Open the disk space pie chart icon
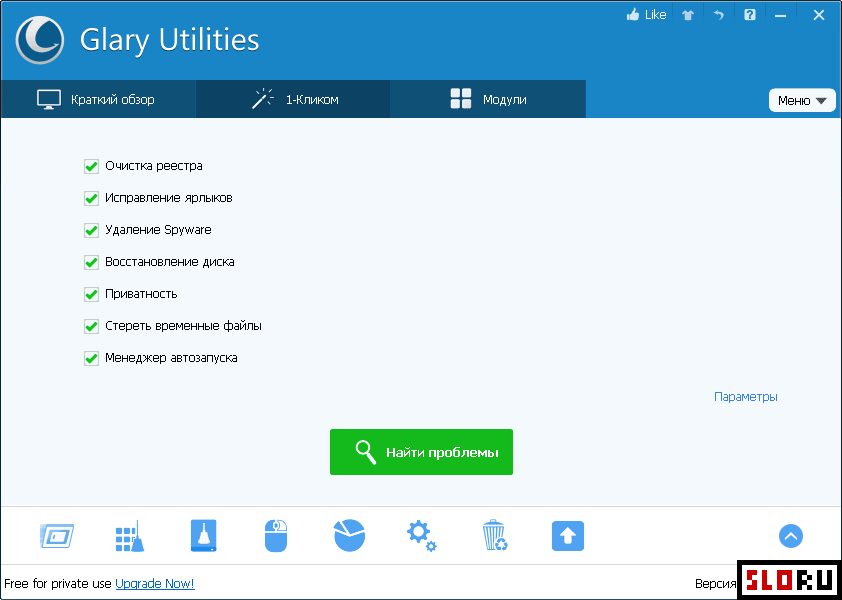The image size is (842, 600). 350,536
